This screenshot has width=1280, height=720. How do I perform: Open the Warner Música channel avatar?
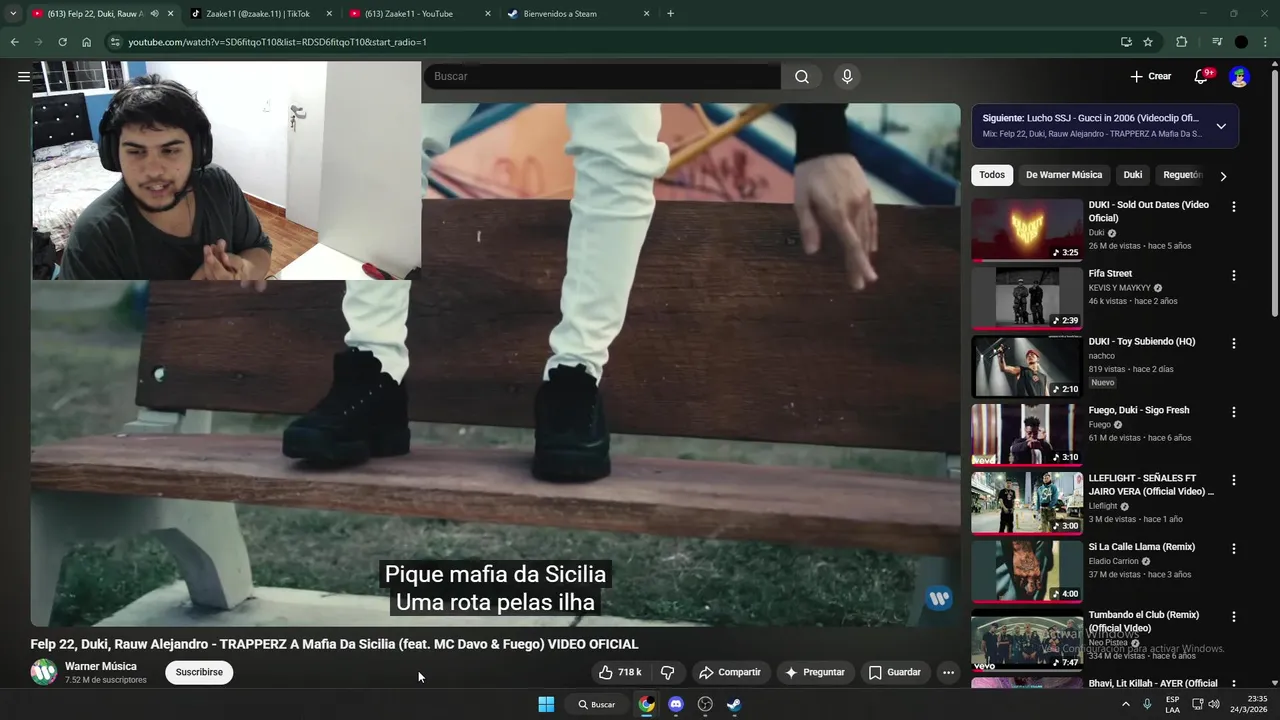[x=43, y=672]
